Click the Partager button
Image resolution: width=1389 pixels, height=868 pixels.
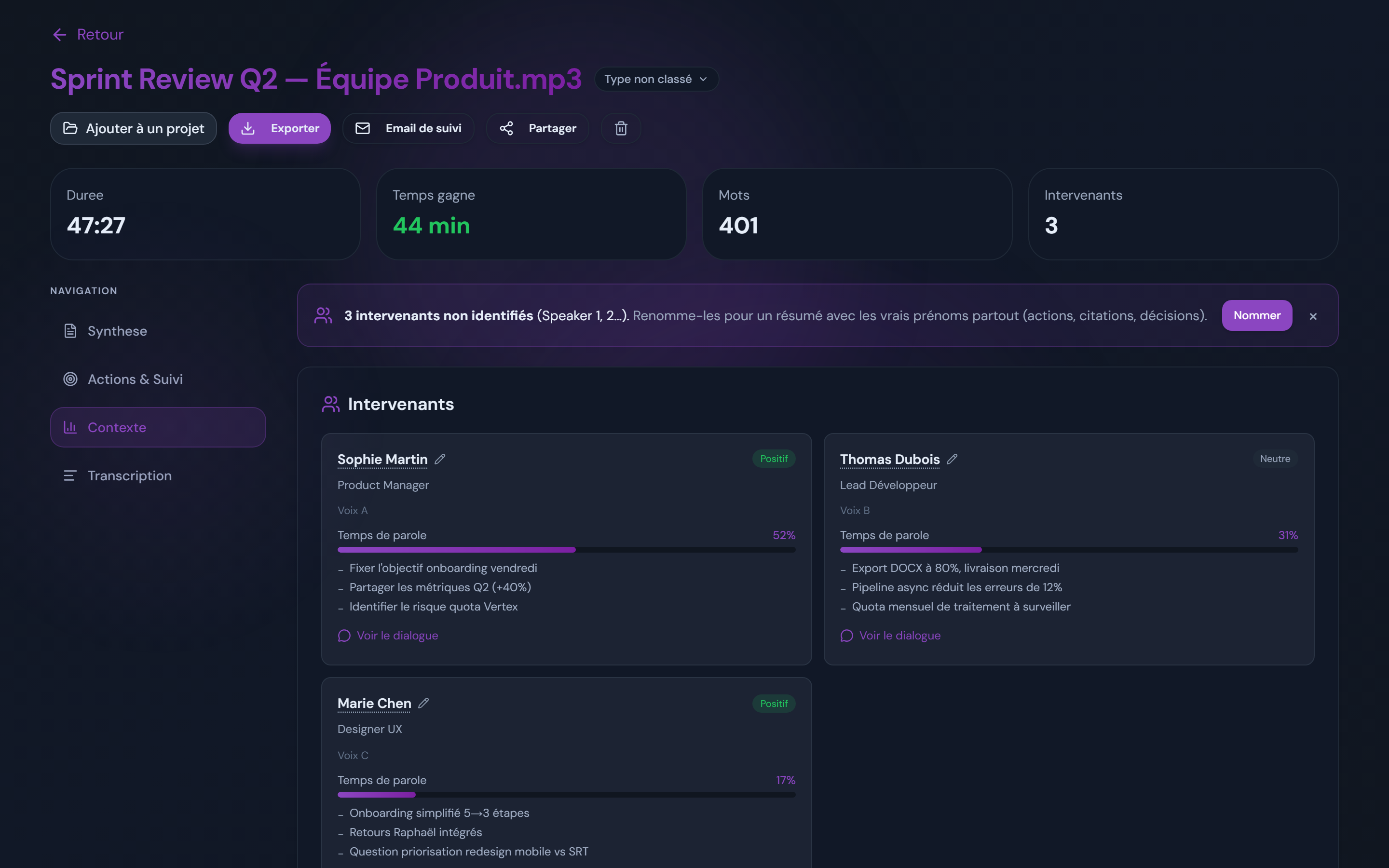[x=537, y=128]
